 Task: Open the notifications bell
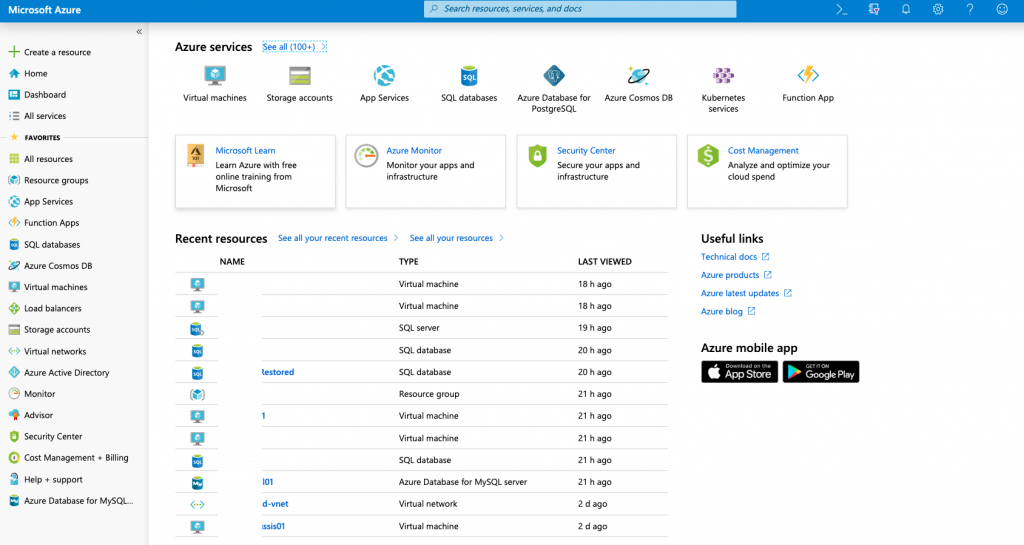tap(906, 9)
